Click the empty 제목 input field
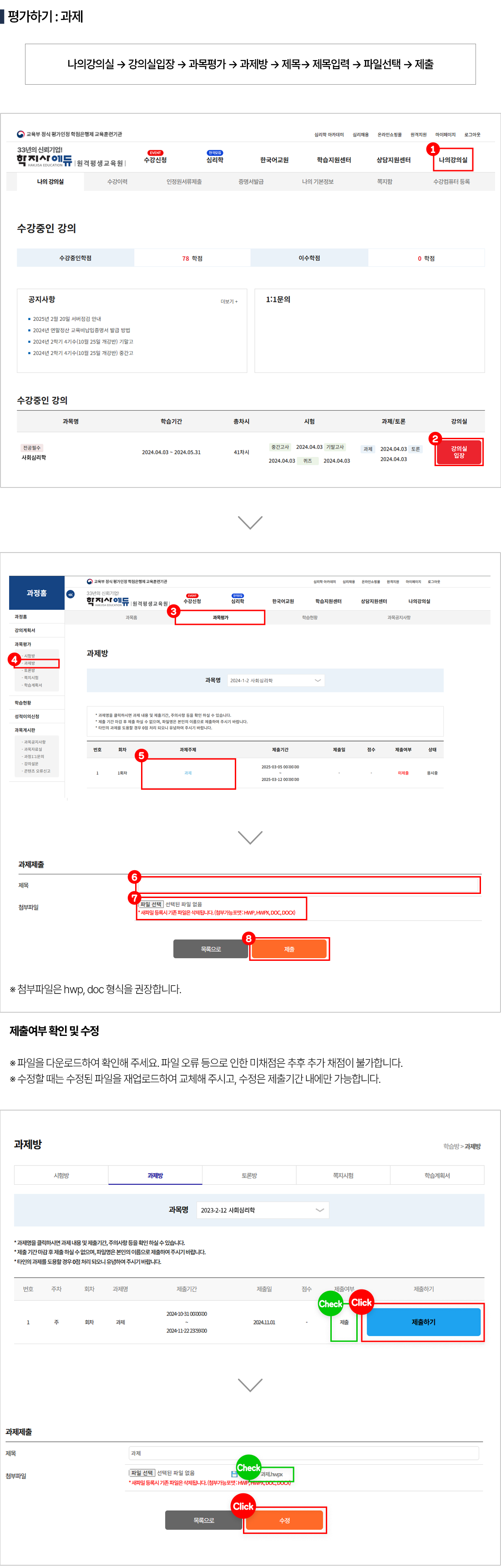Screen dimensions: 501x1568 [309, 885]
